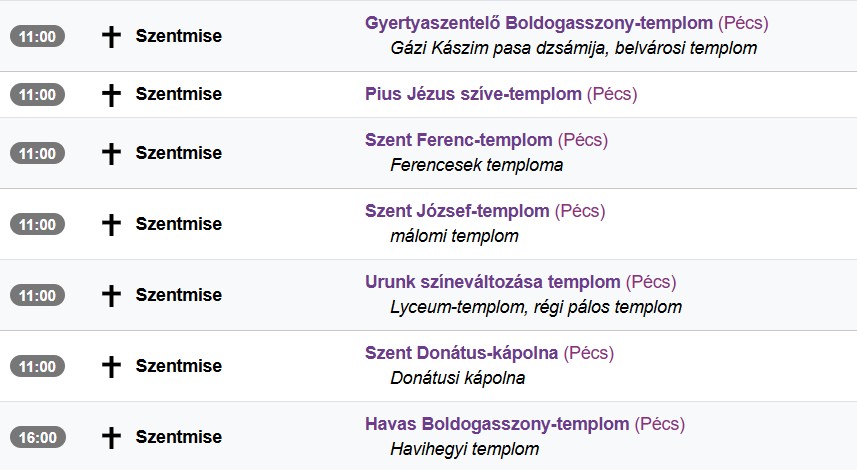This screenshot has height=470, width=857.
Task: Visit the Urunk színeváltozása templom link
Action: coord(492,282)
